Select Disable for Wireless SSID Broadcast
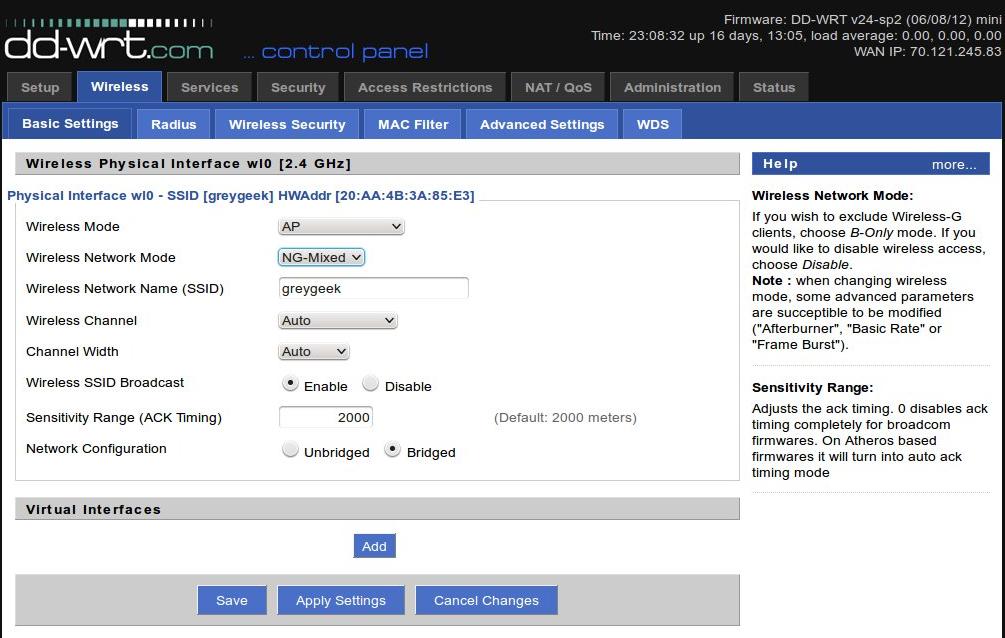Screen dimensions: 1005x638 click(371, 384)
